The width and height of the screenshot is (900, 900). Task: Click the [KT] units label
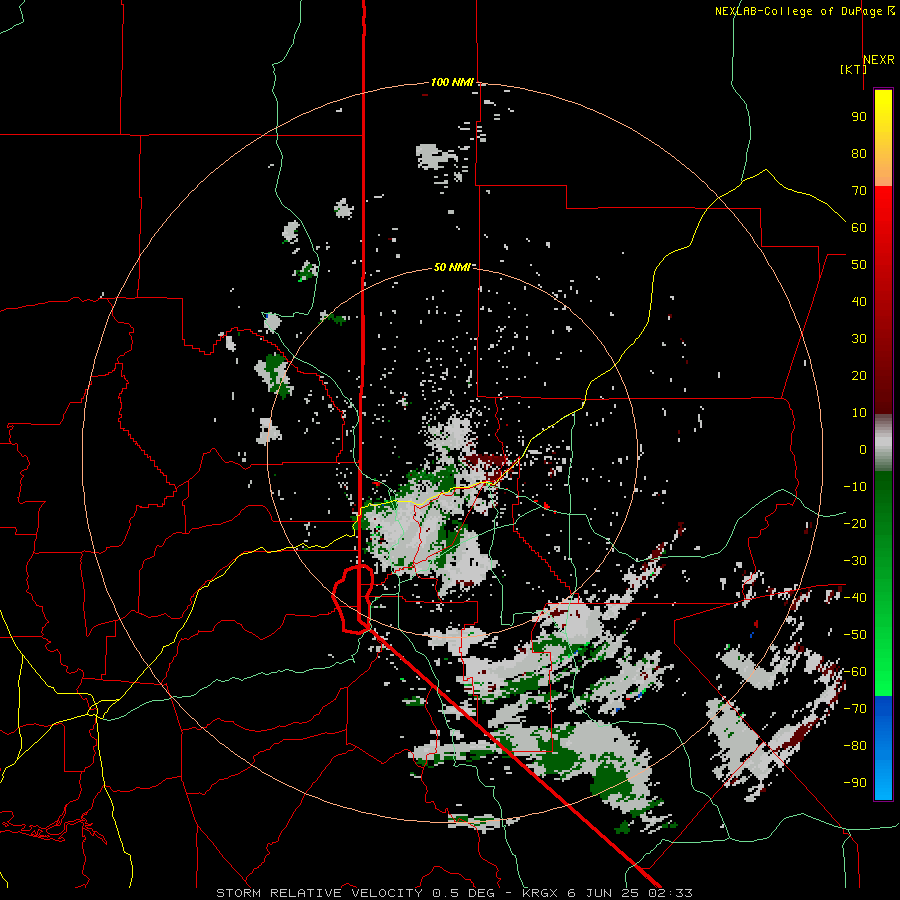pos(853,69)
